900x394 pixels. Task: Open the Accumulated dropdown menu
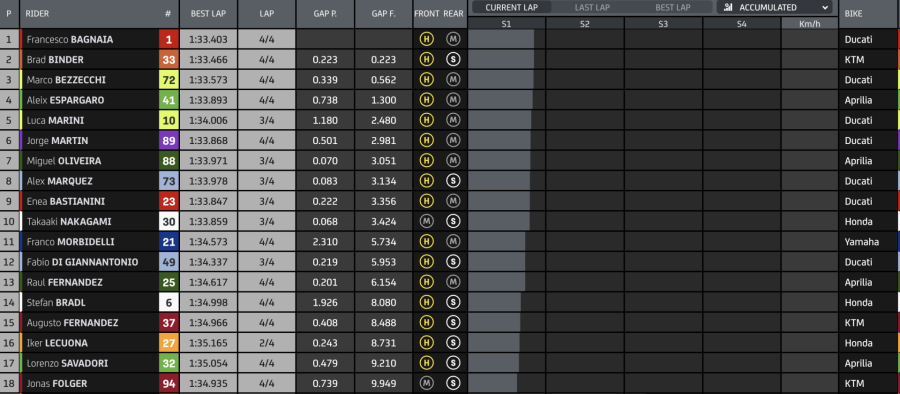pyautogui.click(x=775, y=7)
